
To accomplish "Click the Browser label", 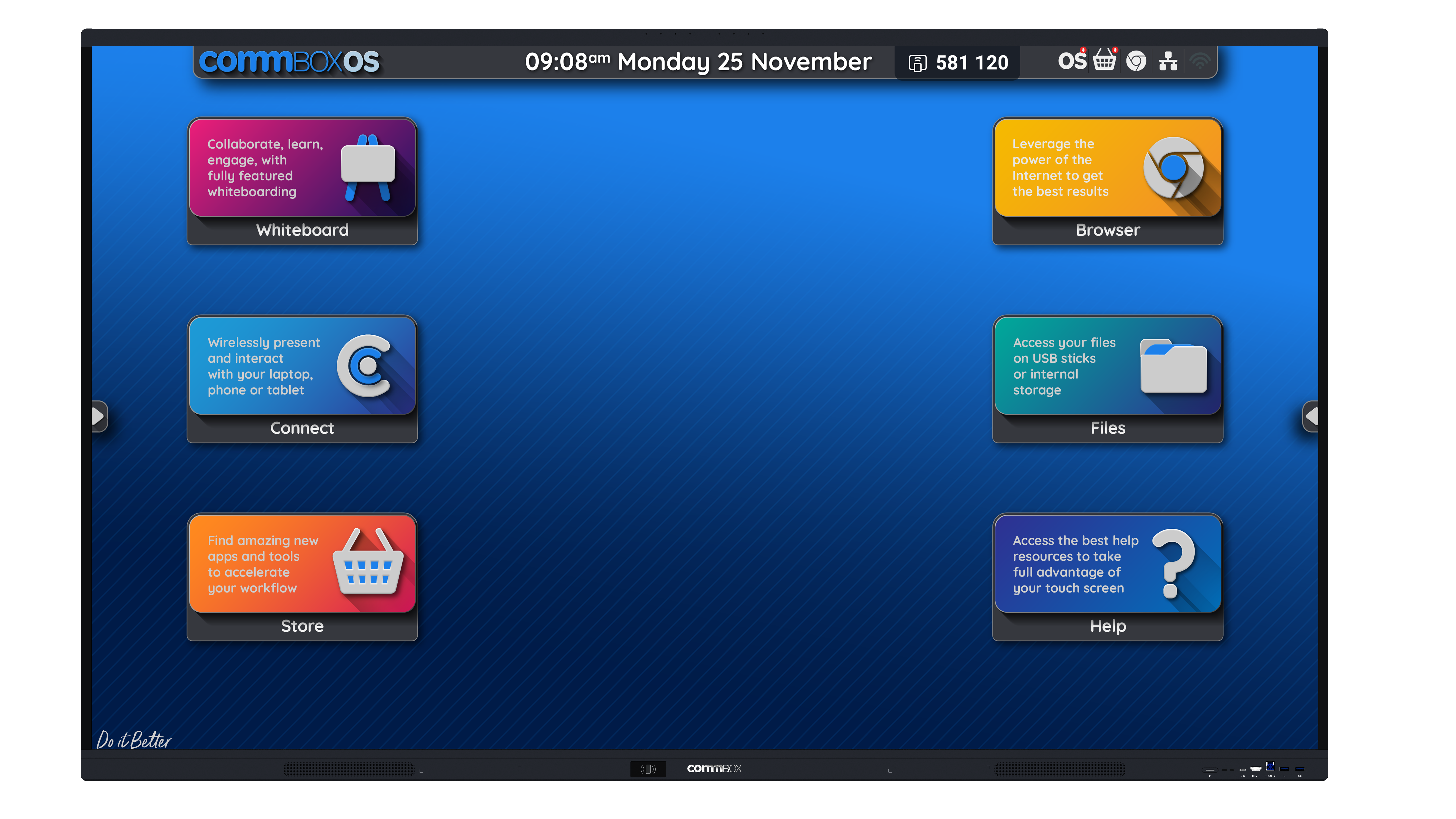I will 1108,230.
